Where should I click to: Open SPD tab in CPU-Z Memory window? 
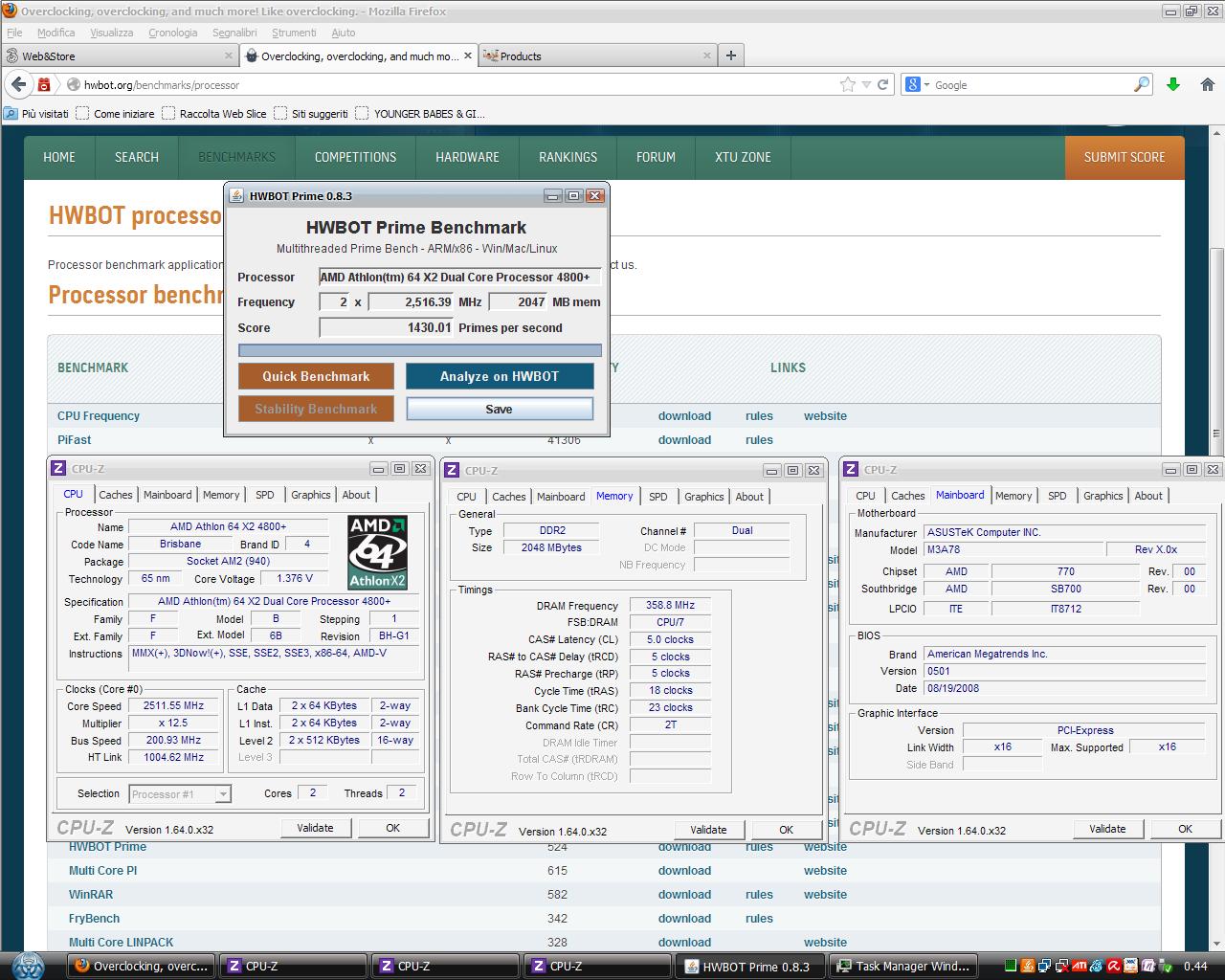[x=658, y=497]
